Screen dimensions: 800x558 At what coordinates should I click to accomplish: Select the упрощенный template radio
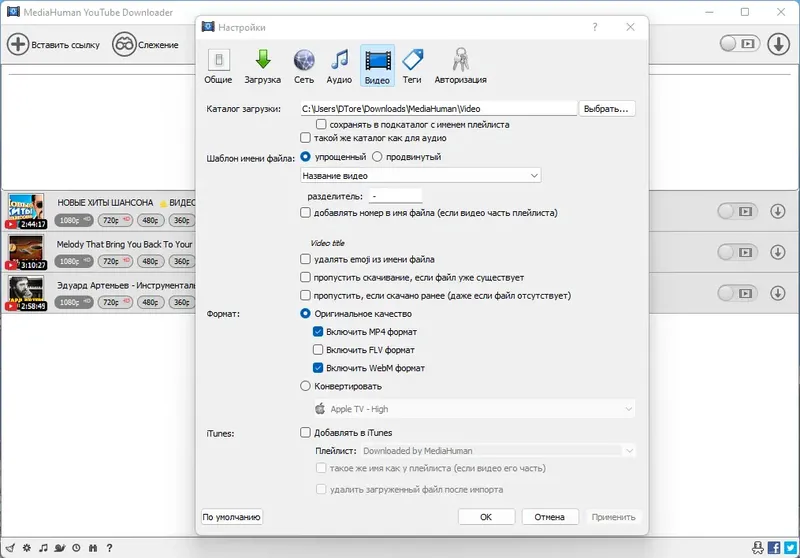coord(305,157)
